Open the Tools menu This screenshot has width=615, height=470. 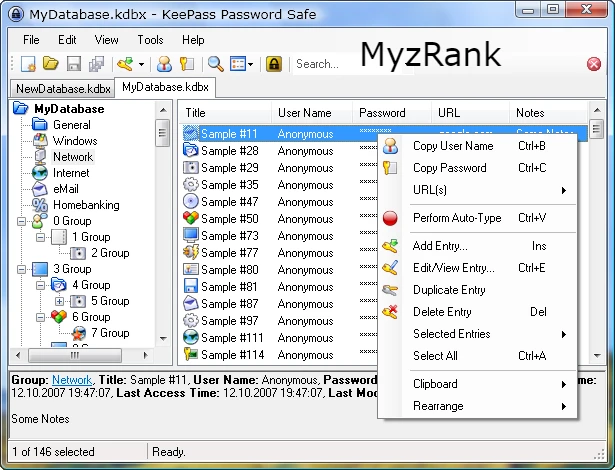pyautogui.click(x=150, y=40)
